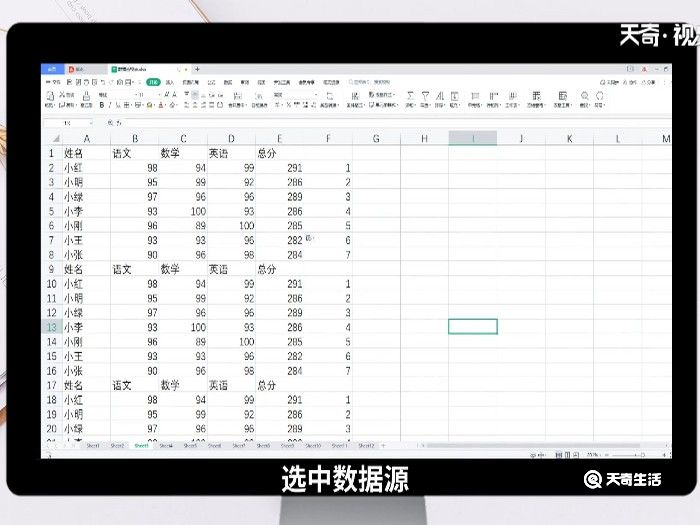Click cell C5 with value 100
The image size is (700, 525).
tap(183, 211)
